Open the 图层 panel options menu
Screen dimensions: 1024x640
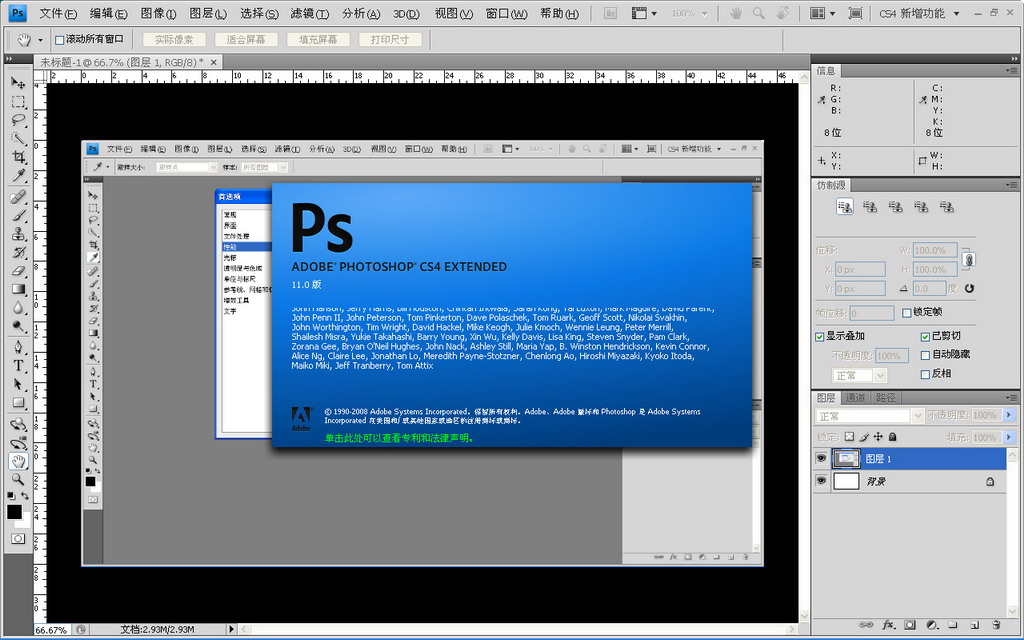point(1011,397)
